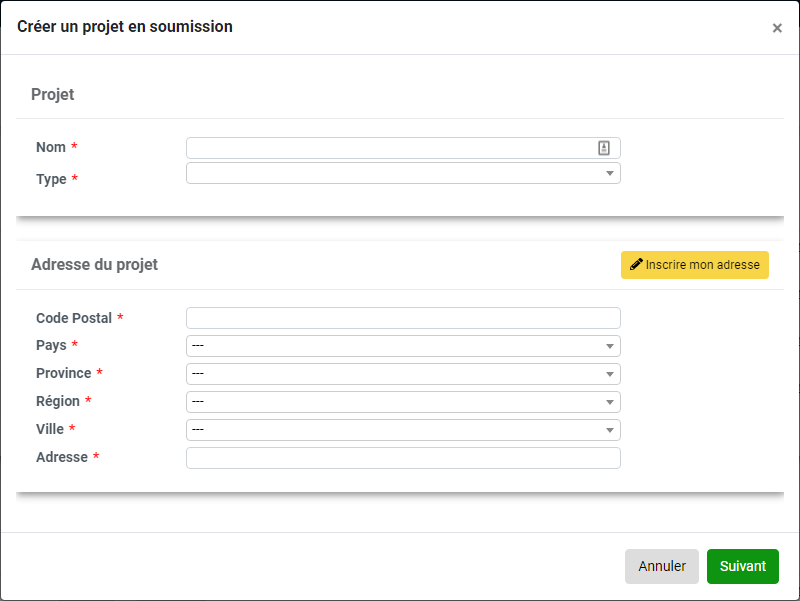Click the Ville field label
This screenshot has height=601, width=800.
point(50,429)
